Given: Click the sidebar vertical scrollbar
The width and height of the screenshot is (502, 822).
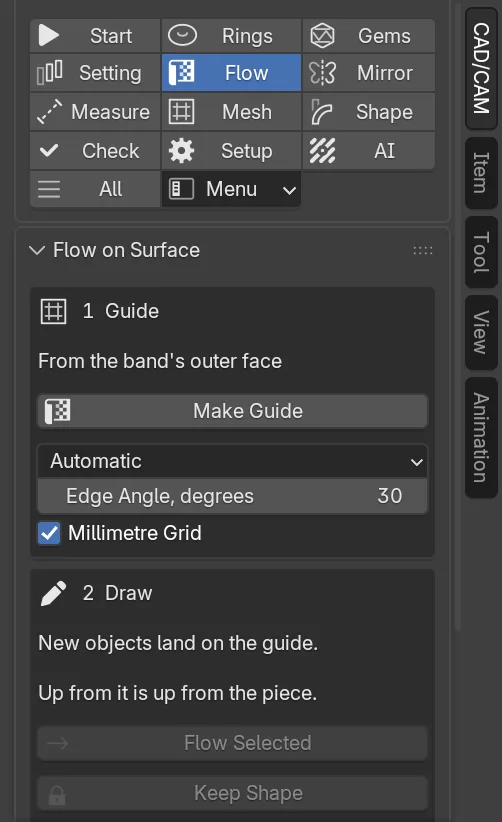Looking at the screenshot, I should coord(457,315).
